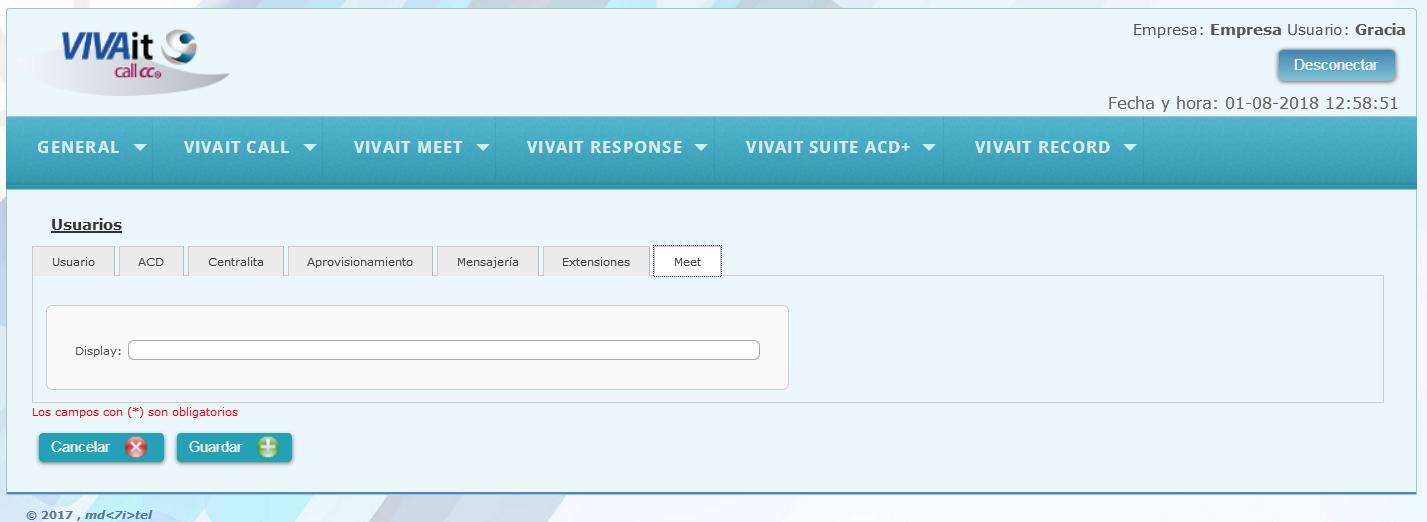Click the Usuarios heading link
Viewport: 1427px width, 522px height.
tap(86, 225)
